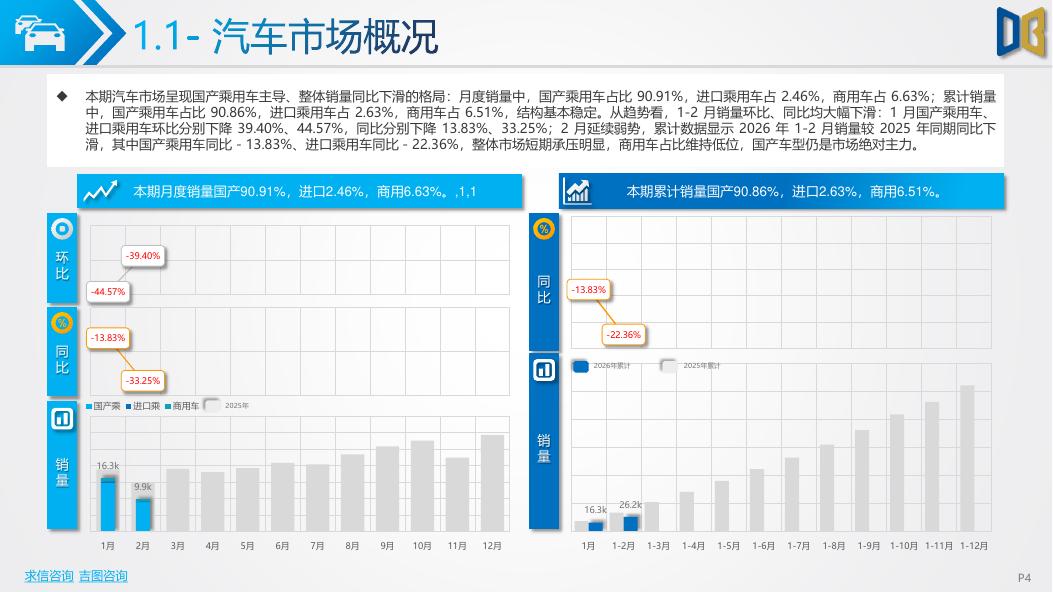The image size is (1053, 592).
Task: Click the ring icon above the left 环比 label
Action: pos(62,229)
